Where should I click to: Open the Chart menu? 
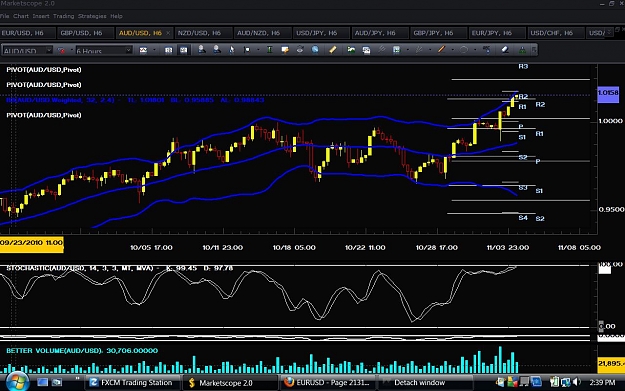21,16
